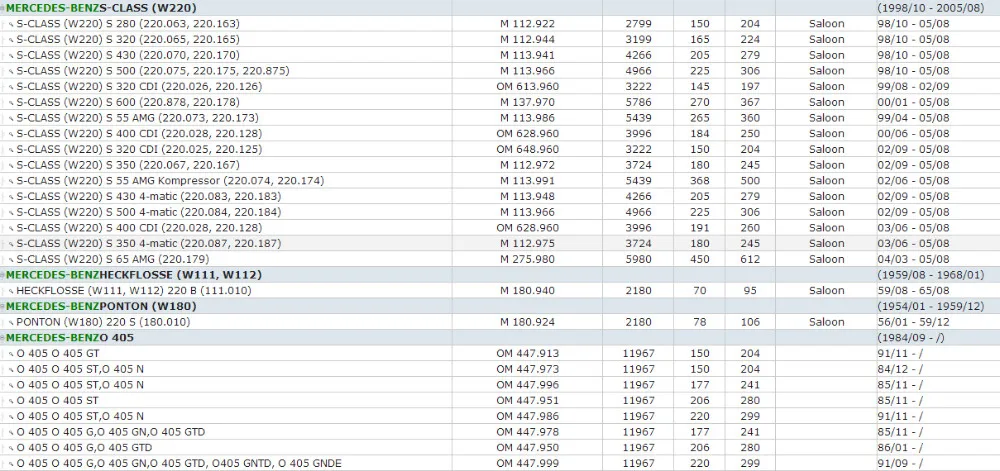Click engine code M 180.924
The image size is (1000, 471).
[527, 322]
